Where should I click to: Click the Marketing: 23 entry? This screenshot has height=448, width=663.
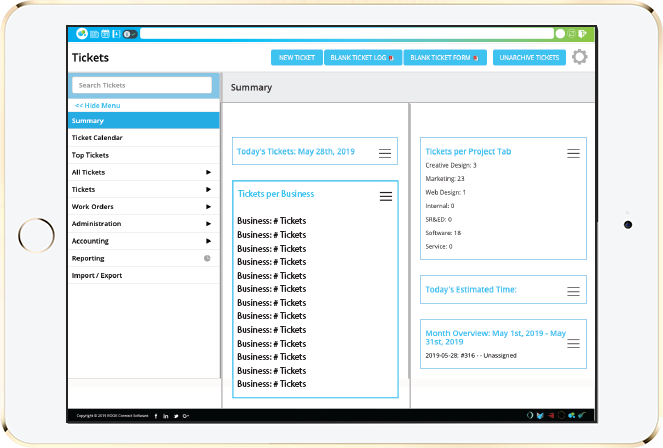pos(445,179)
